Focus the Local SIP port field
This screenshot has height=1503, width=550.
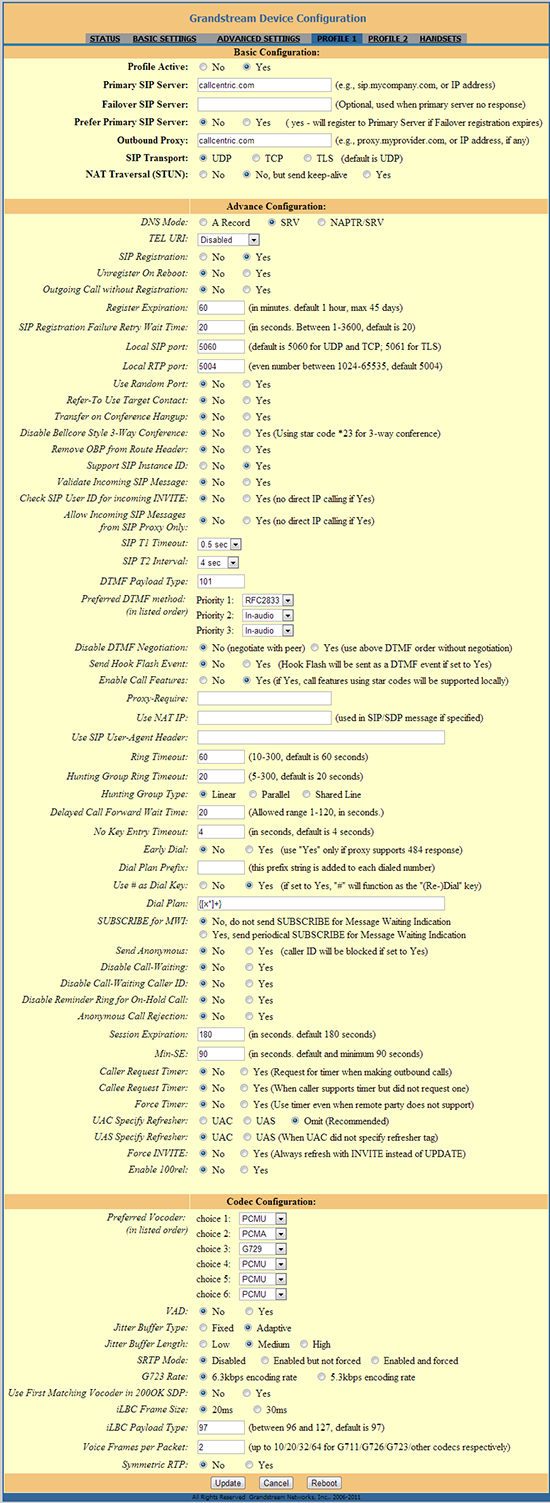(221, 346)
